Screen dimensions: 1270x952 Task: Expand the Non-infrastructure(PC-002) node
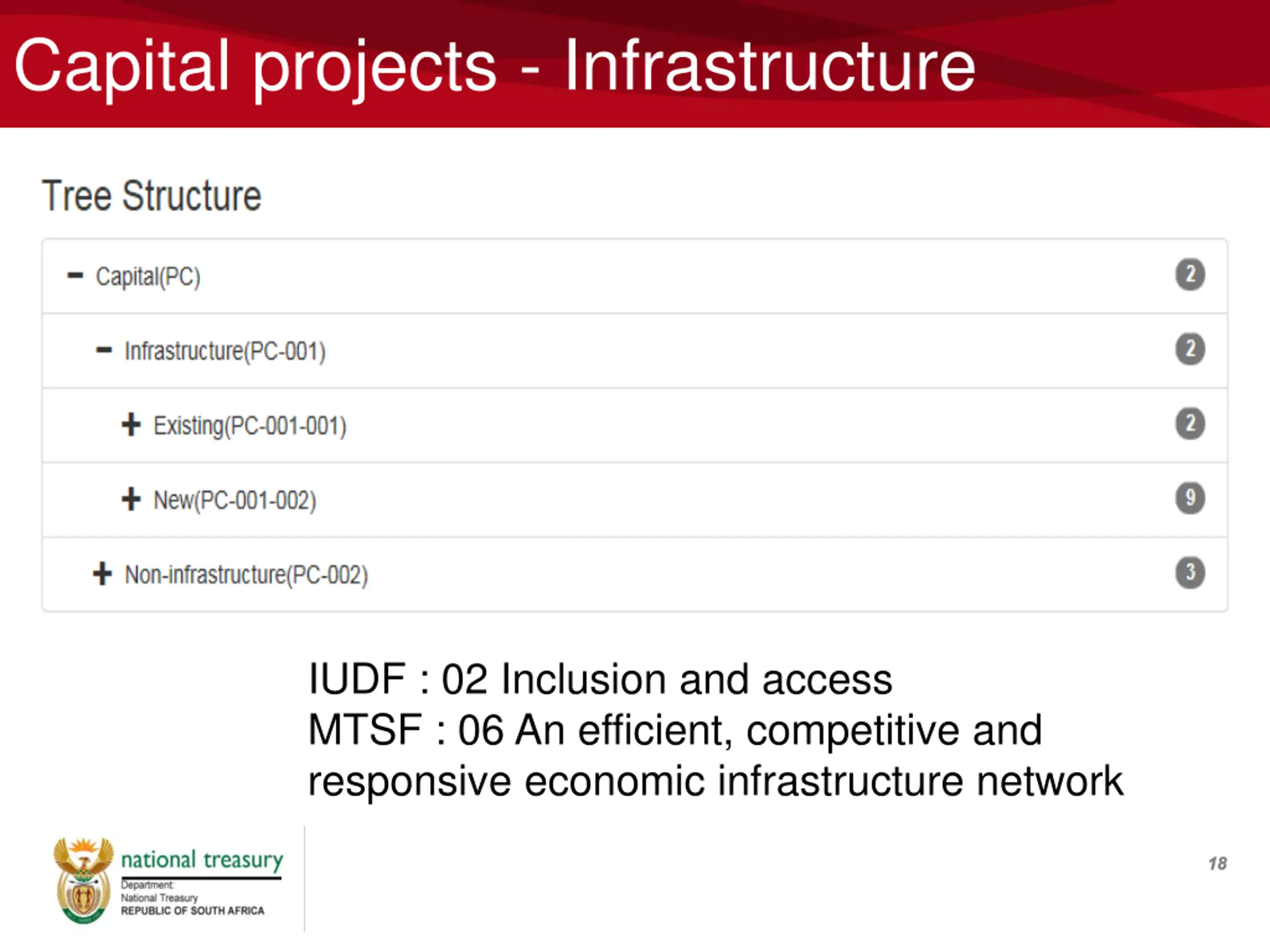(x=102, y=574)
